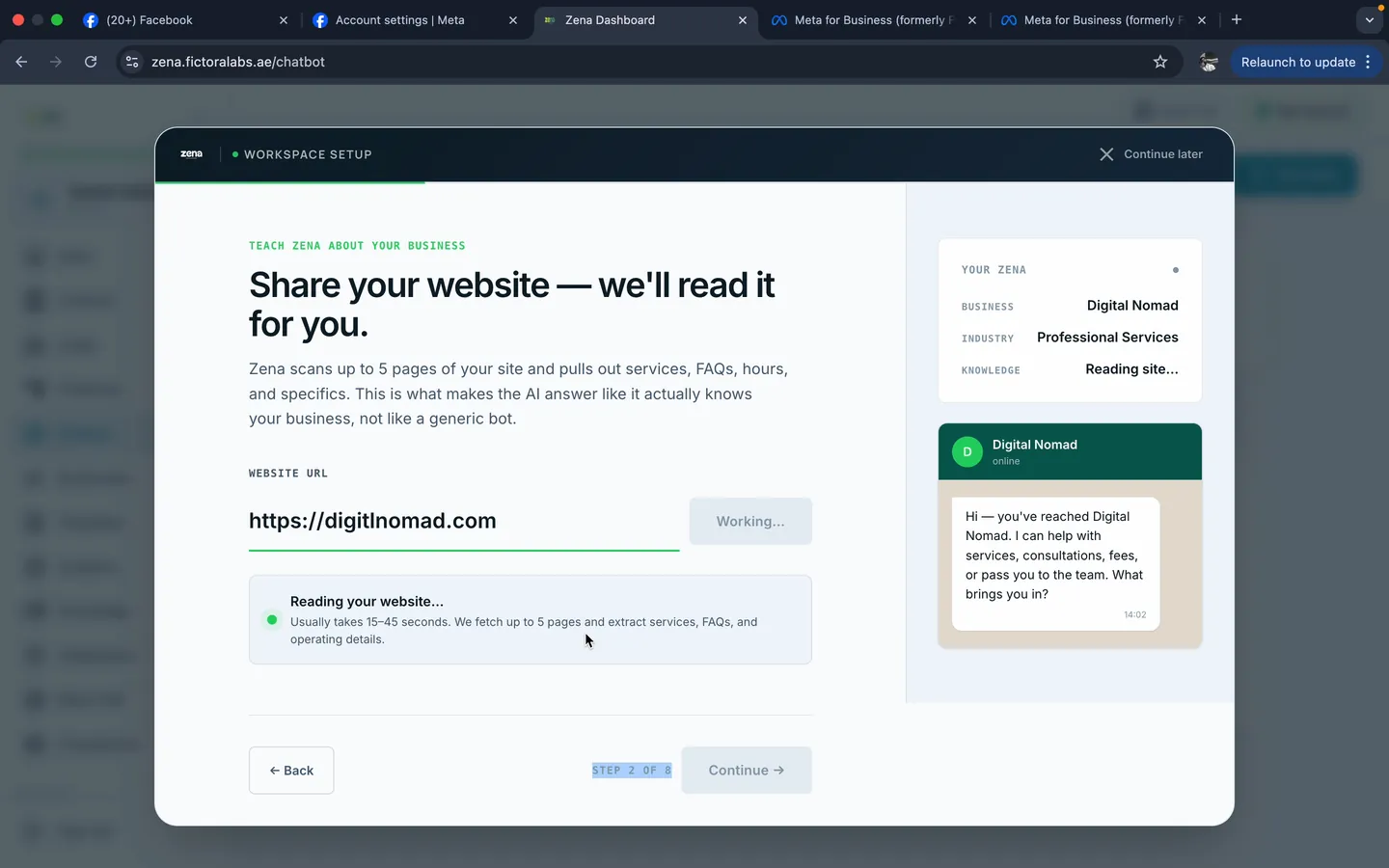Image resolution: width=1389 pixels, height=868 pixels.
Task: Expand the tab search dropdown arrow
Action: (1369, 19)
